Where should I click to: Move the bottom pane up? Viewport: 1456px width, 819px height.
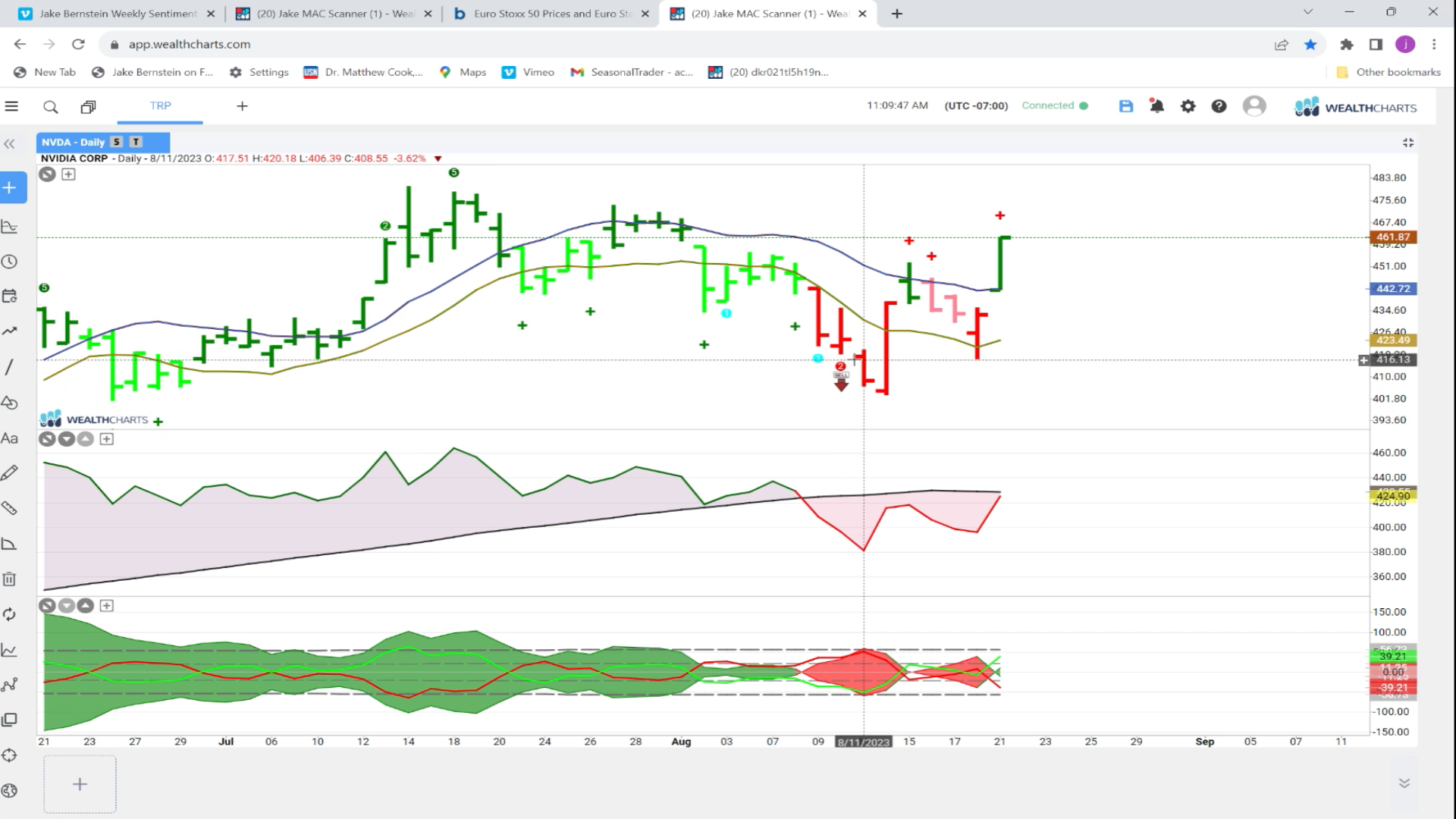click(x=86, y=606)
